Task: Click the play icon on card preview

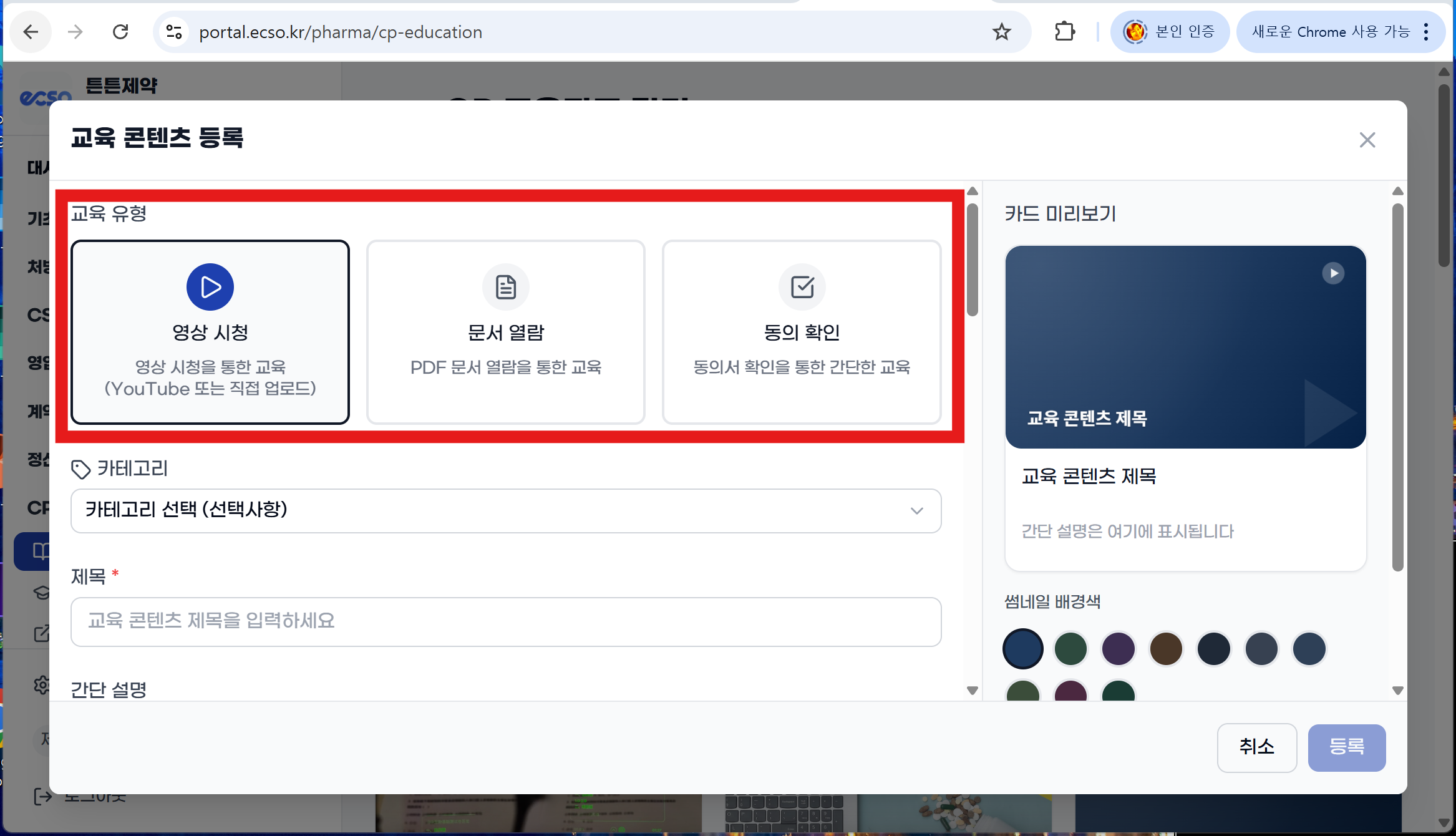Action: point(1333,273)
